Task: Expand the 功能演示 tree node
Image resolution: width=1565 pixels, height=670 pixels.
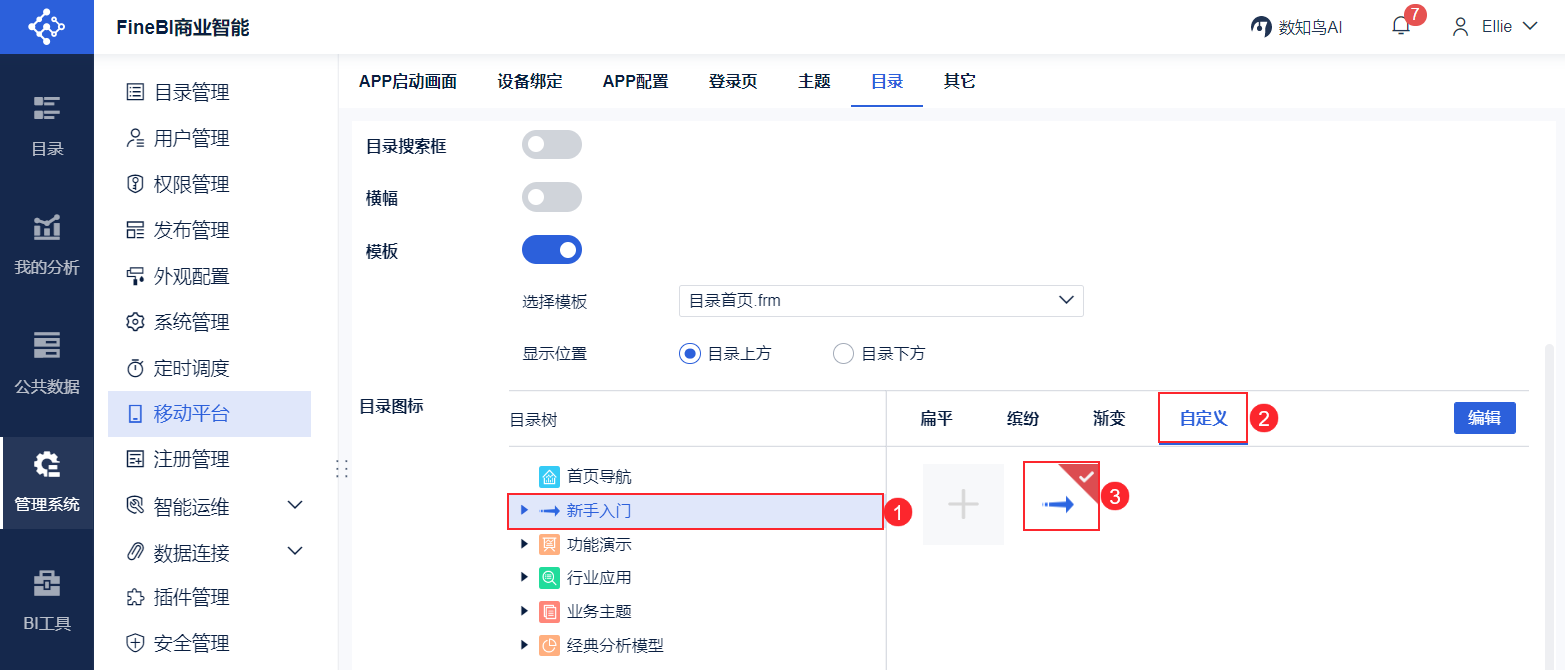Action: pyautogui.click(x=524, y=545)
